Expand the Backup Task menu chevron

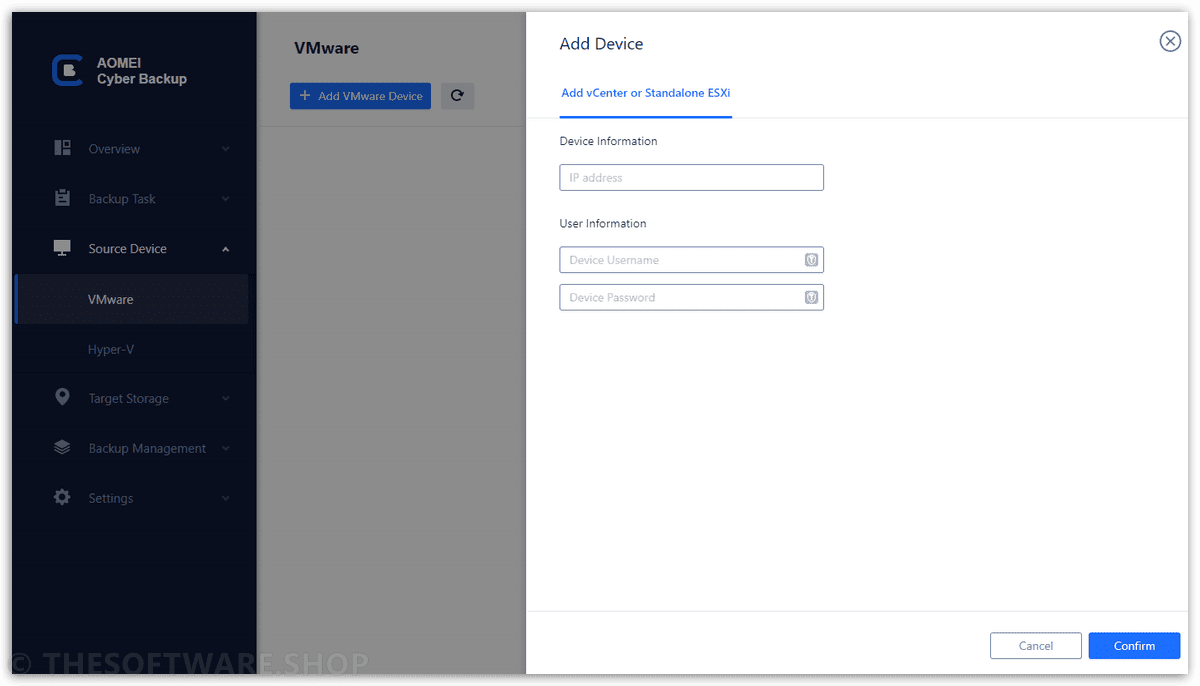click(225, 199)
